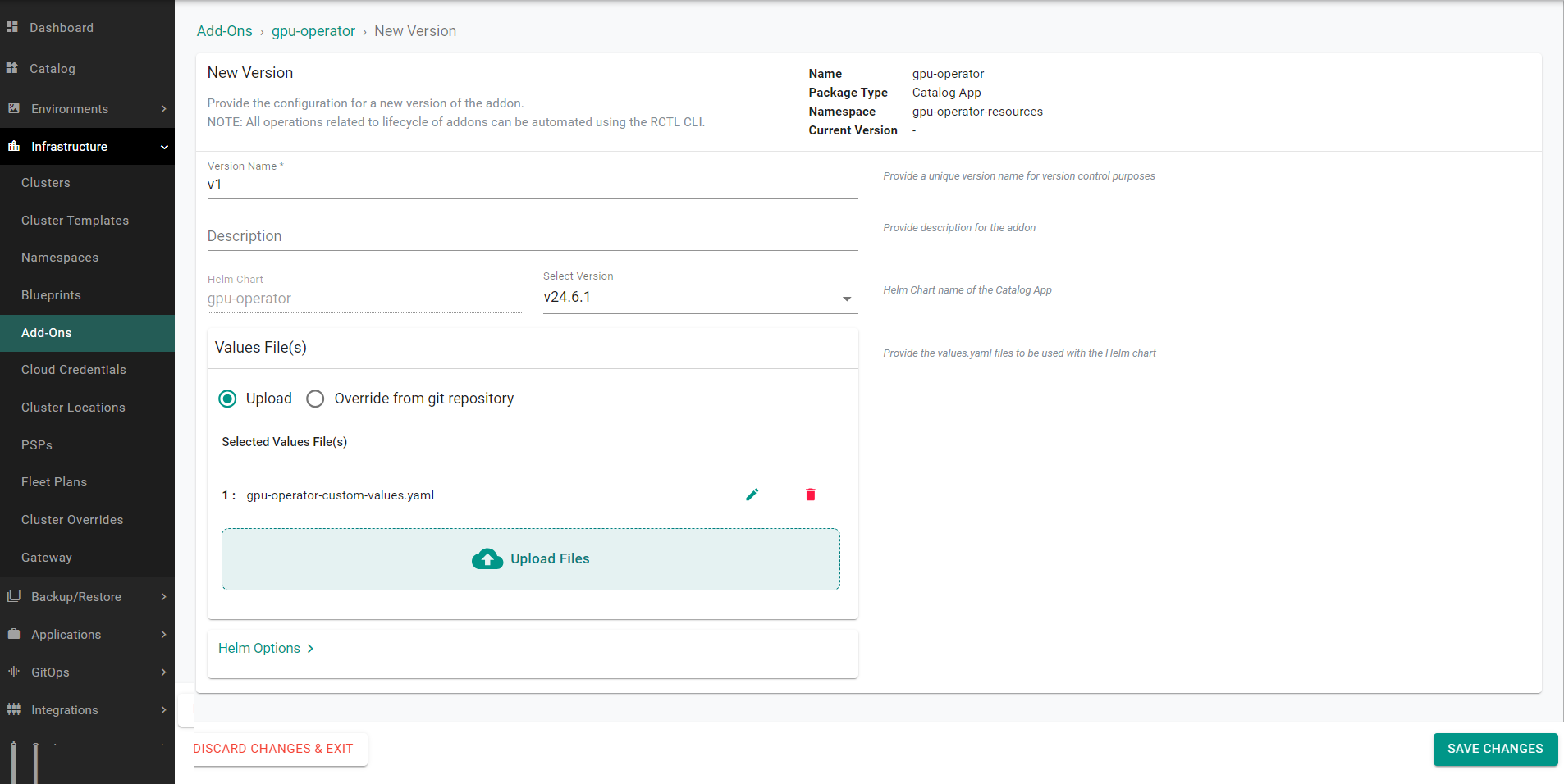Viewport: 1564px width, 784px height.
Task: Click the Description input field
Action: click(533, 236)
